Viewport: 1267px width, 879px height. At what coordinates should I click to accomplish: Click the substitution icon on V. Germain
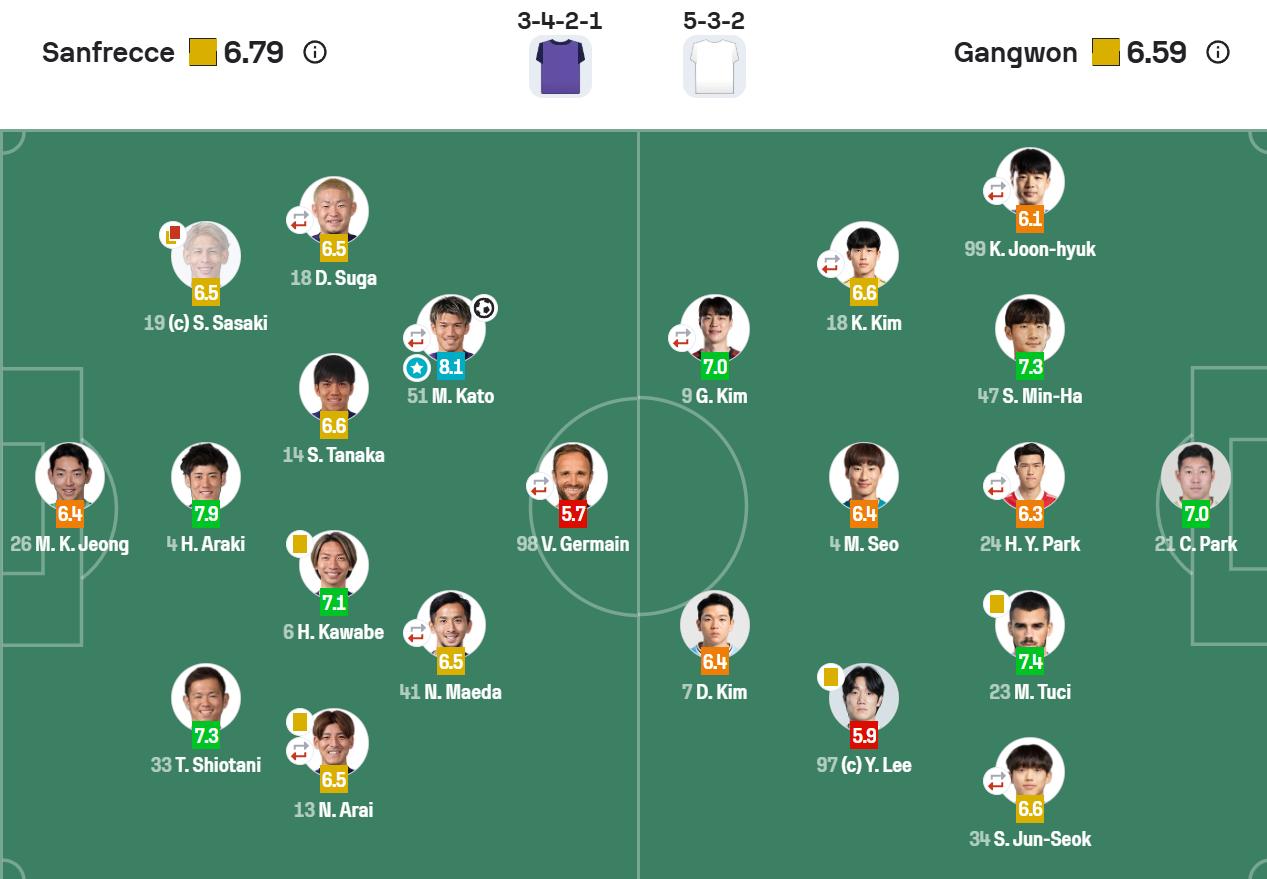click(540, 486)
